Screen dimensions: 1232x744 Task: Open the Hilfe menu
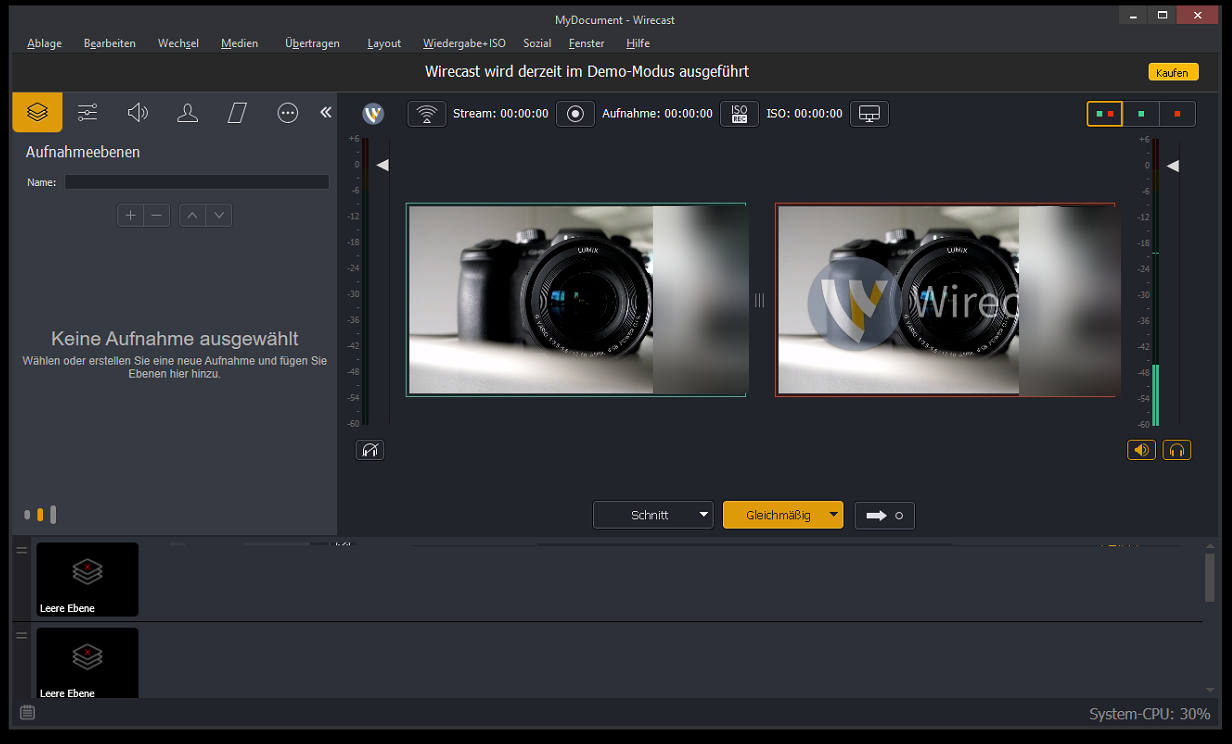pos(638,43)
